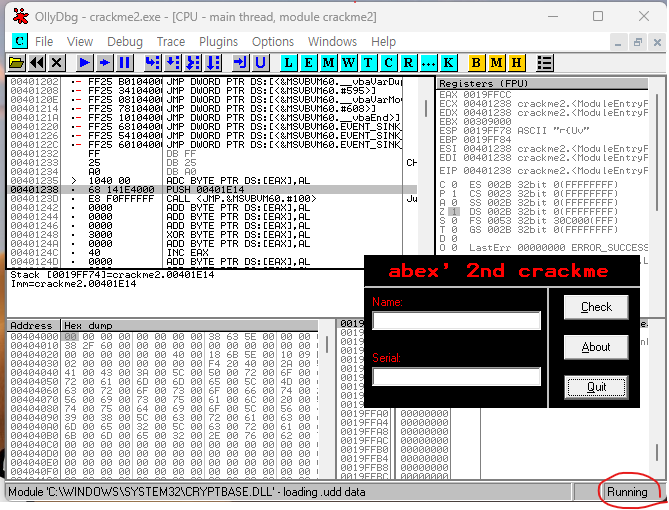Open Hardware breakpoints with yellow H icon
669x510 pixels.
point(516,63)
